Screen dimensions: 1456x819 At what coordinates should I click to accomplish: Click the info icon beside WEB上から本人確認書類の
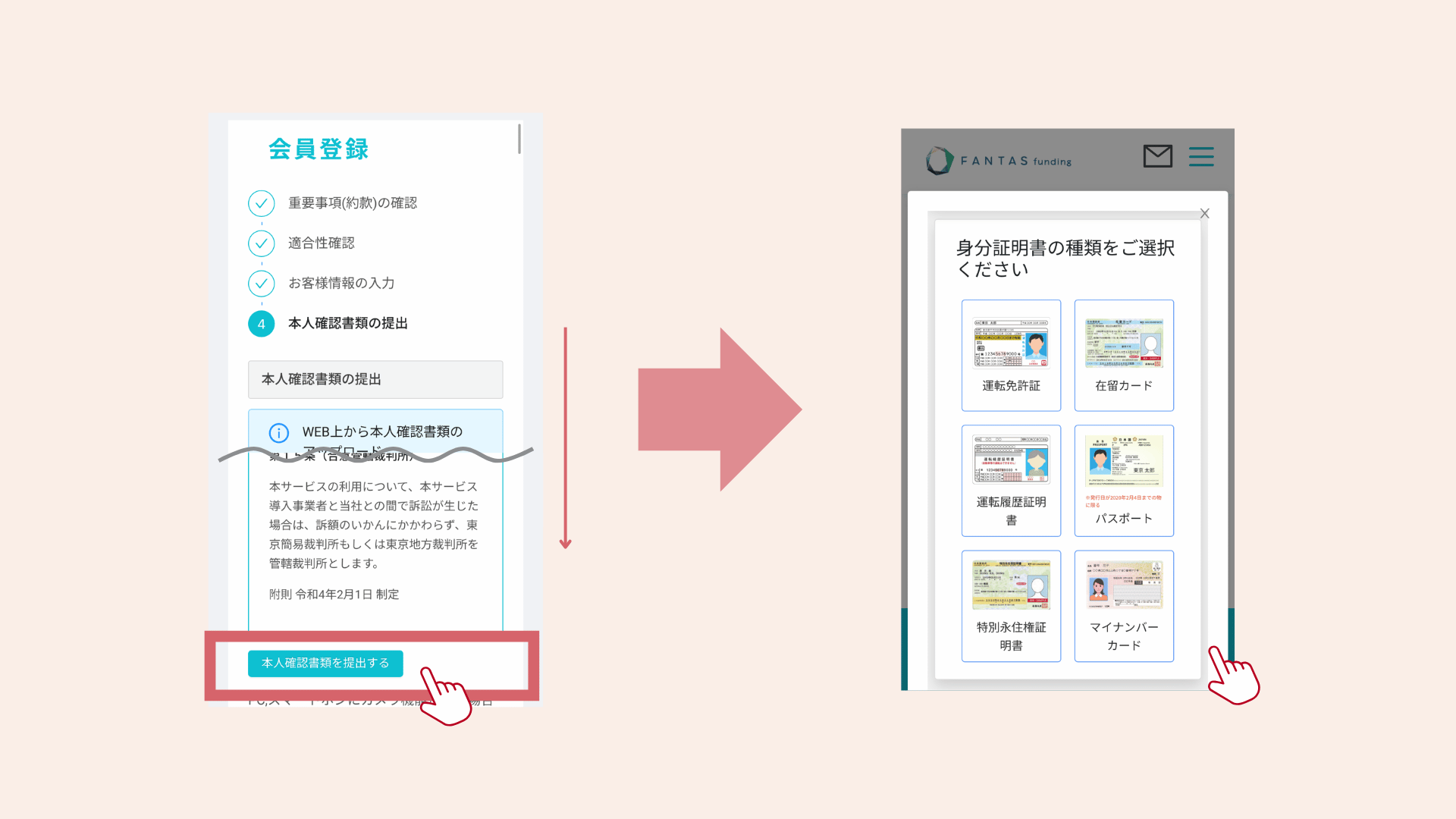[x=279, y=433]
